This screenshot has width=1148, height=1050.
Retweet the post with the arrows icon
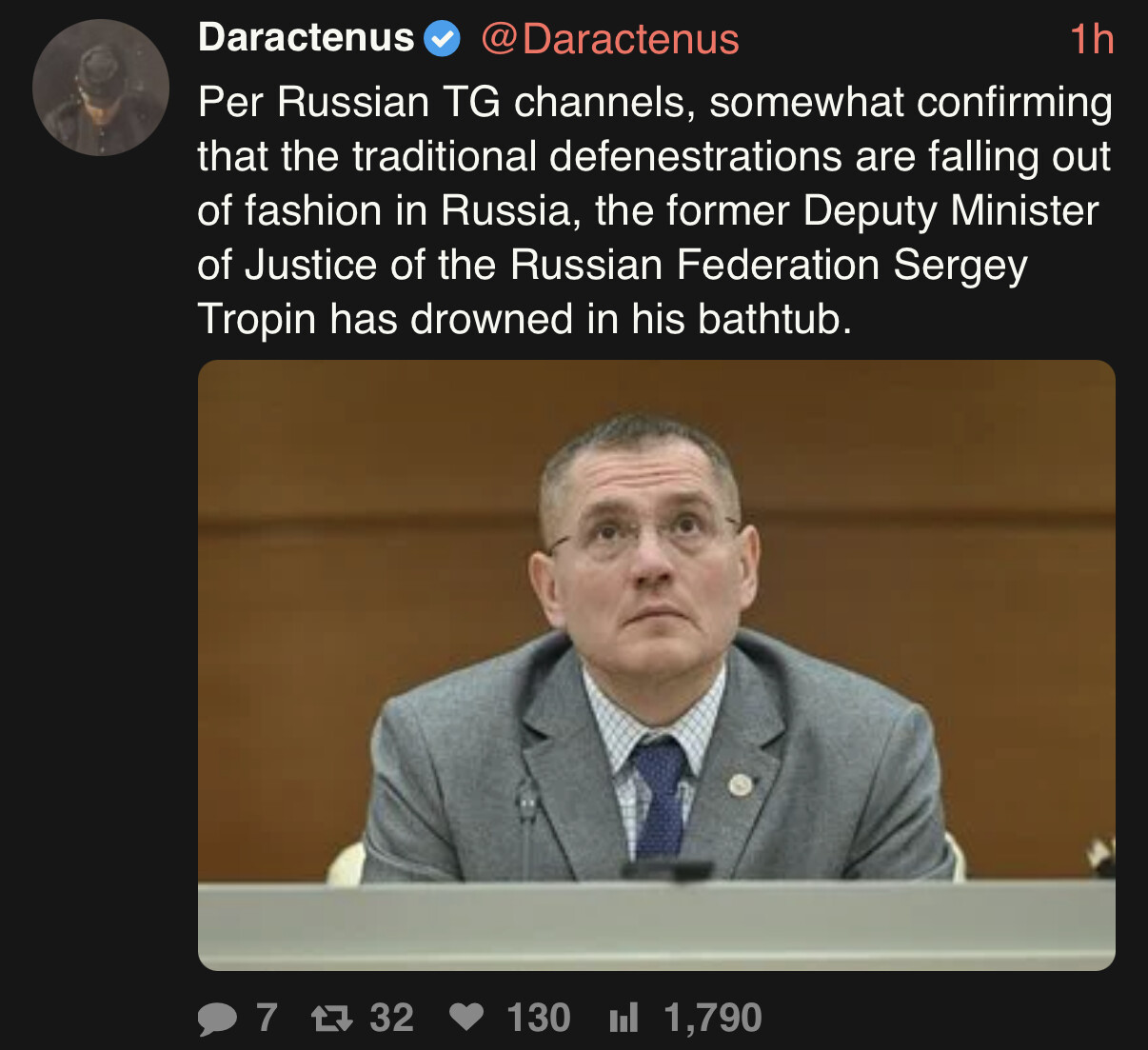[332, 1019]
